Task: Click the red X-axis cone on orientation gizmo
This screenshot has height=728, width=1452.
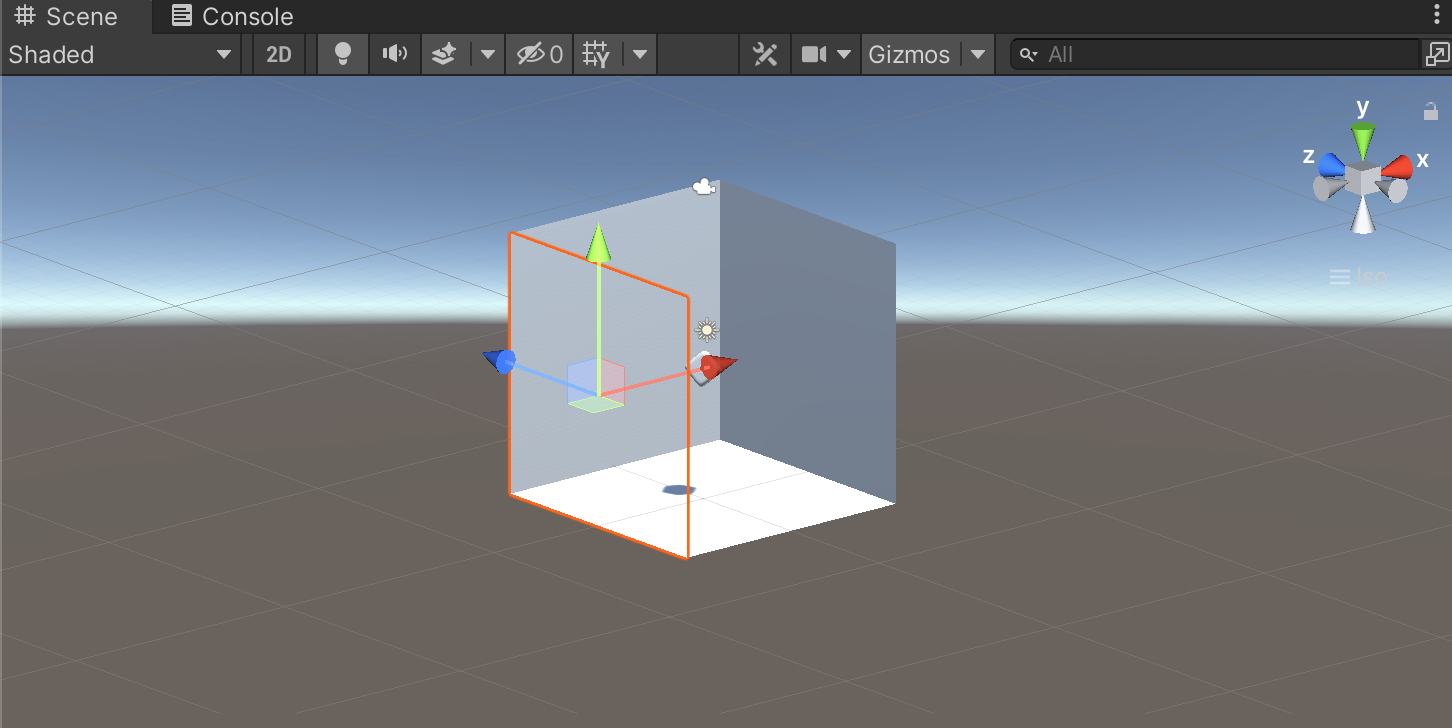Action: pos(1398,166)
